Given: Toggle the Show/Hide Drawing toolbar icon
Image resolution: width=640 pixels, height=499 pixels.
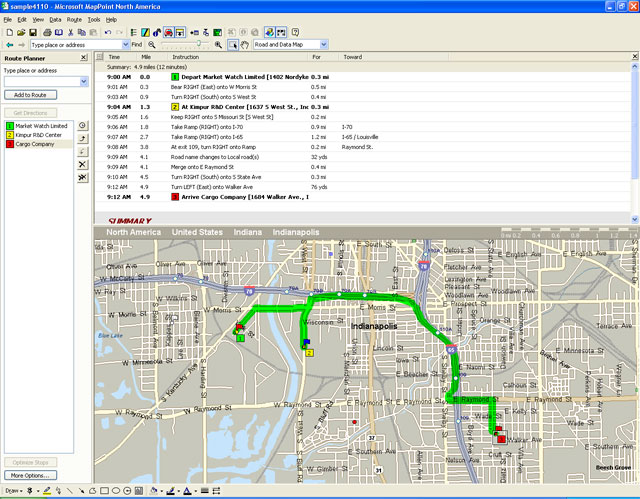Looking at the screenshot, I should (269, 32).
